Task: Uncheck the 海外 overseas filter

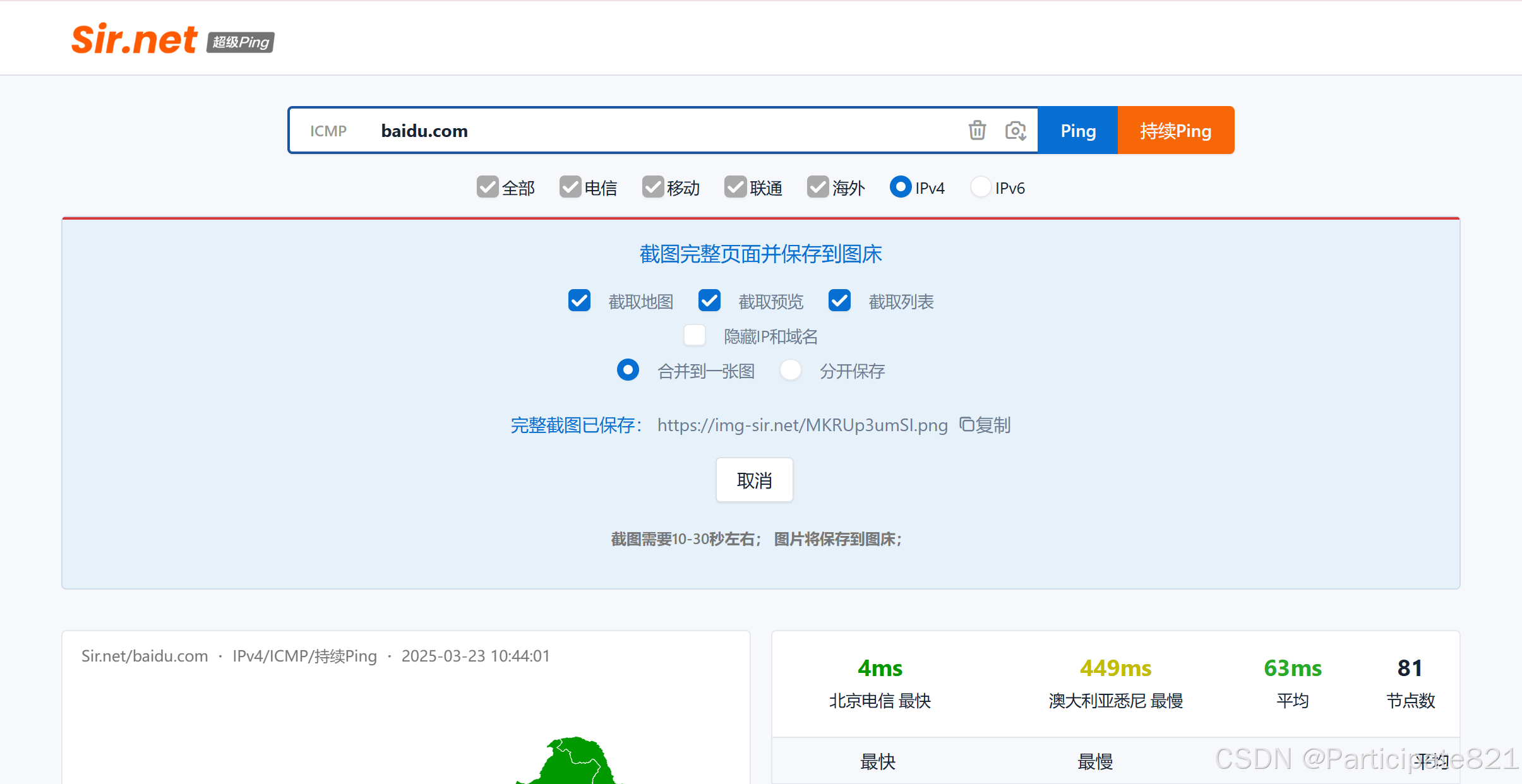Action: coord(817,187)
